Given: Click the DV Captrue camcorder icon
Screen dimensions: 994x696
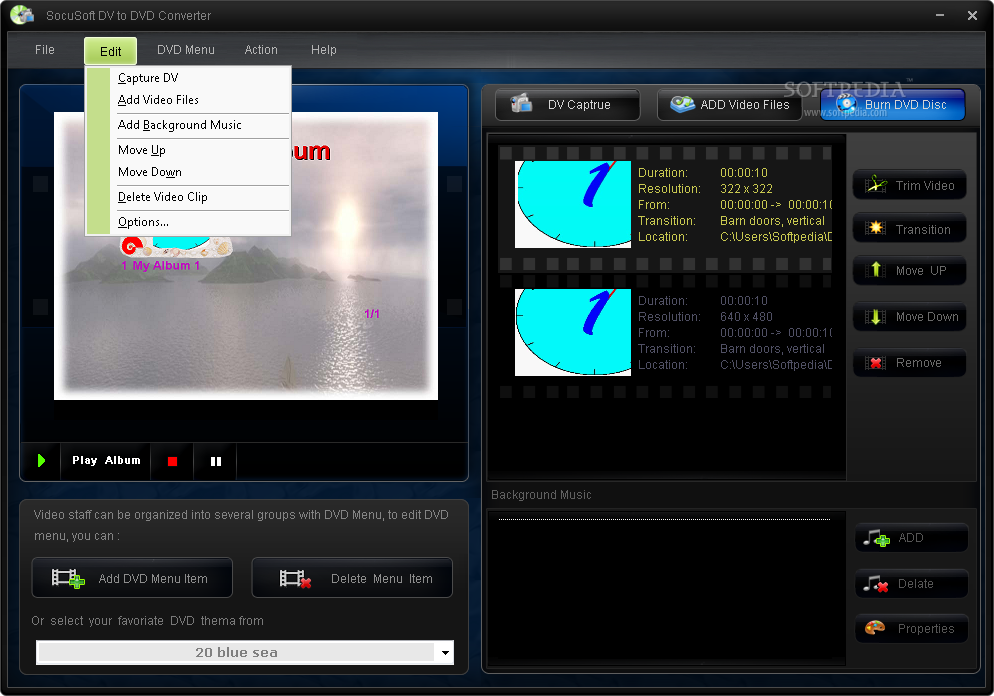Looking at the screenshot, I should 522,103.
